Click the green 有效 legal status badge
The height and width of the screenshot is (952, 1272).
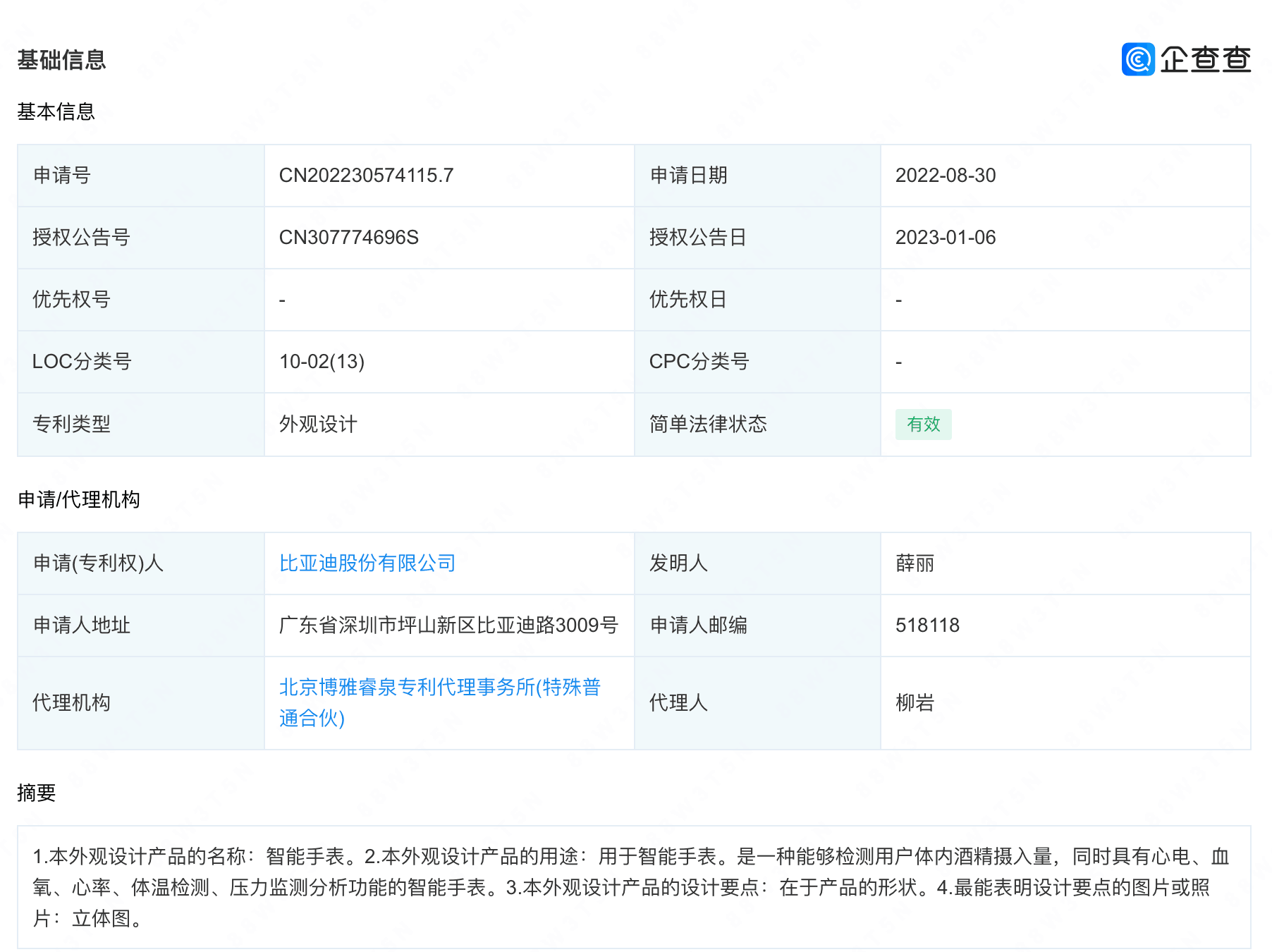924,424
